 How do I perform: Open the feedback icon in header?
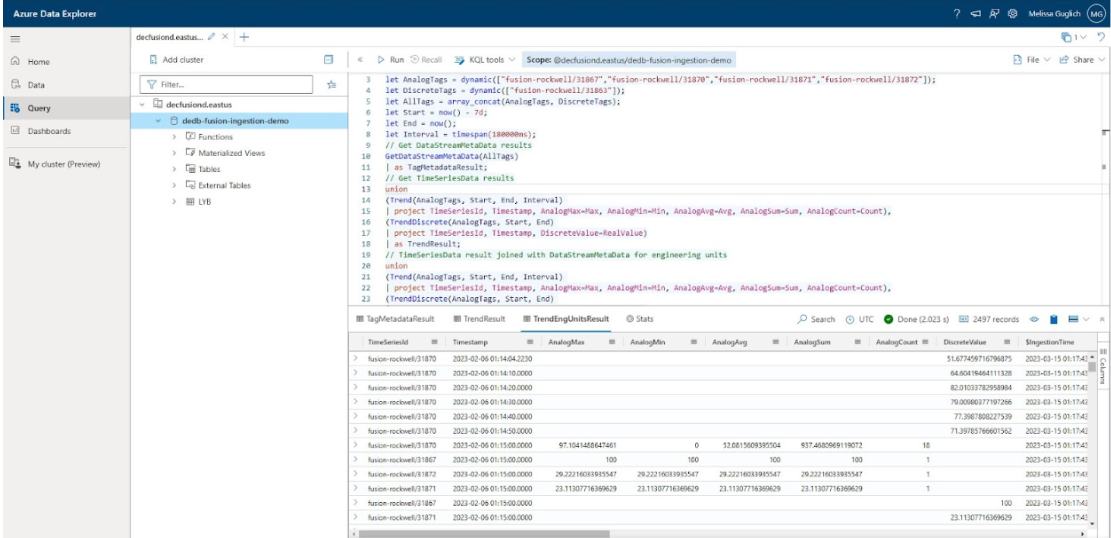pyautogui.click(x=995, y=13)
